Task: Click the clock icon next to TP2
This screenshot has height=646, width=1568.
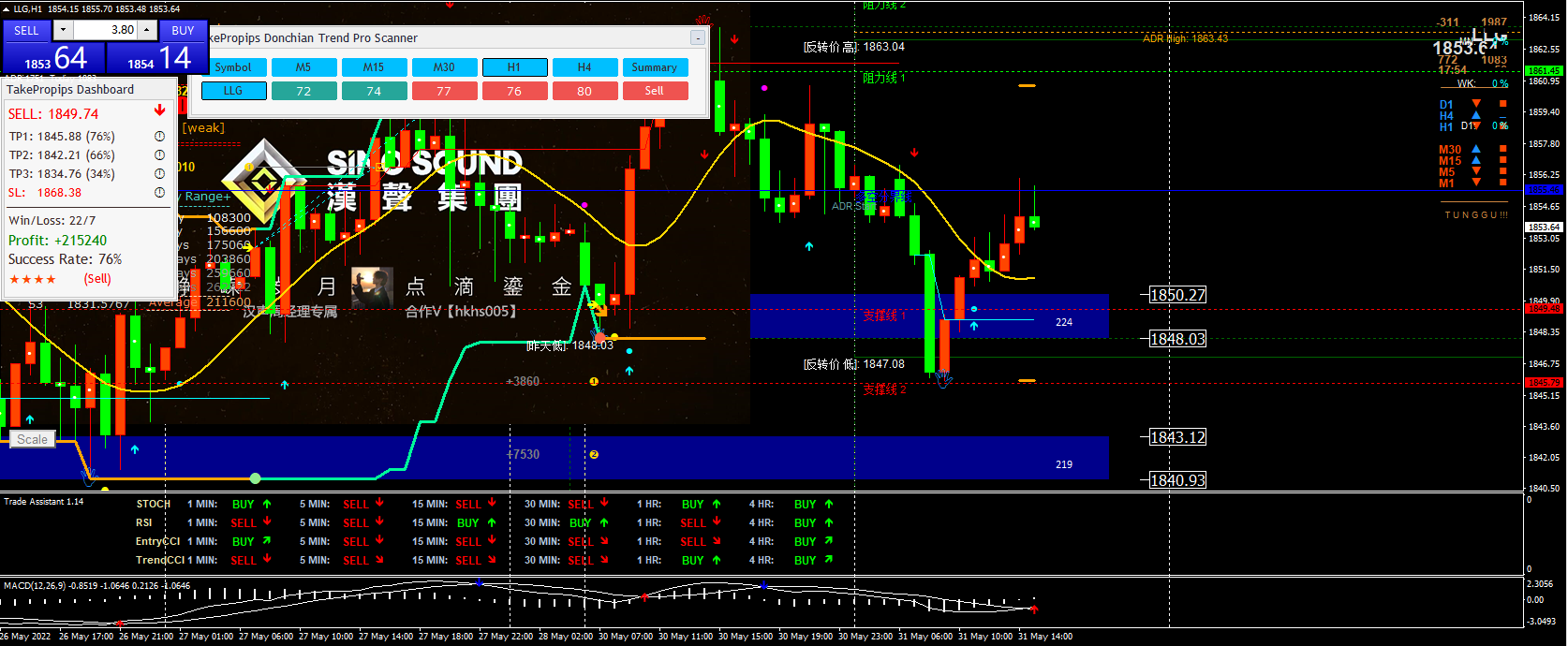Action: [159, 155]
